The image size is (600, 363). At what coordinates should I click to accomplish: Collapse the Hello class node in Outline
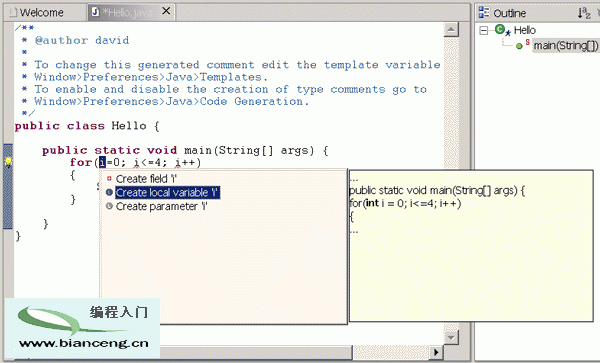(x=484, y=30)
